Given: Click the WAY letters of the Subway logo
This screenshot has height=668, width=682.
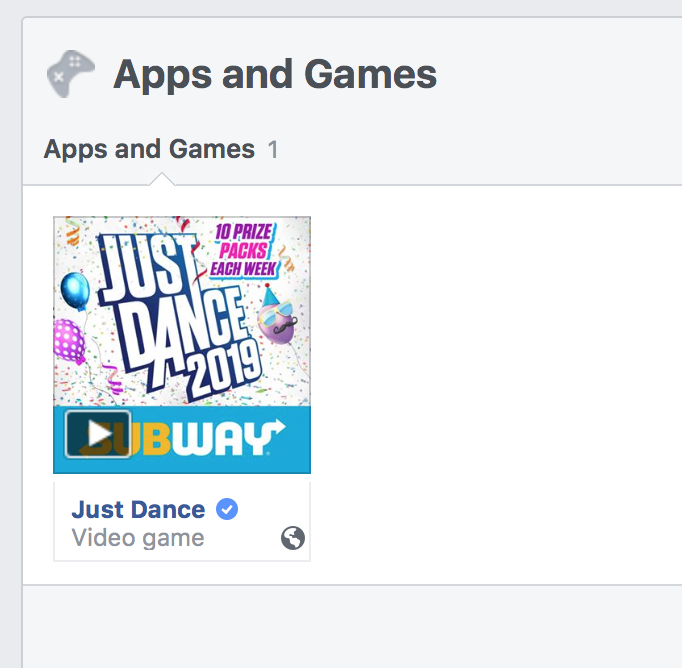Looking at the screenshot, I should pyautogui.click(x=223, y=437).
